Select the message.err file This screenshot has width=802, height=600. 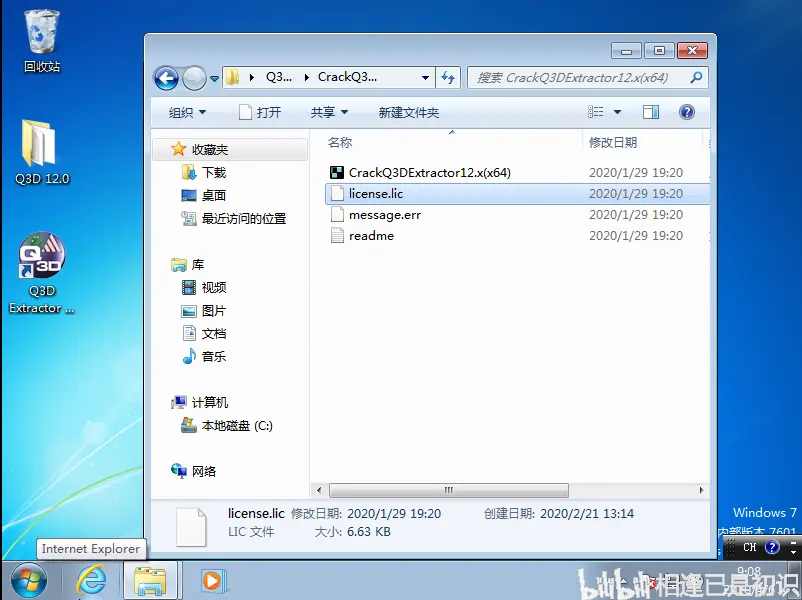385,215
